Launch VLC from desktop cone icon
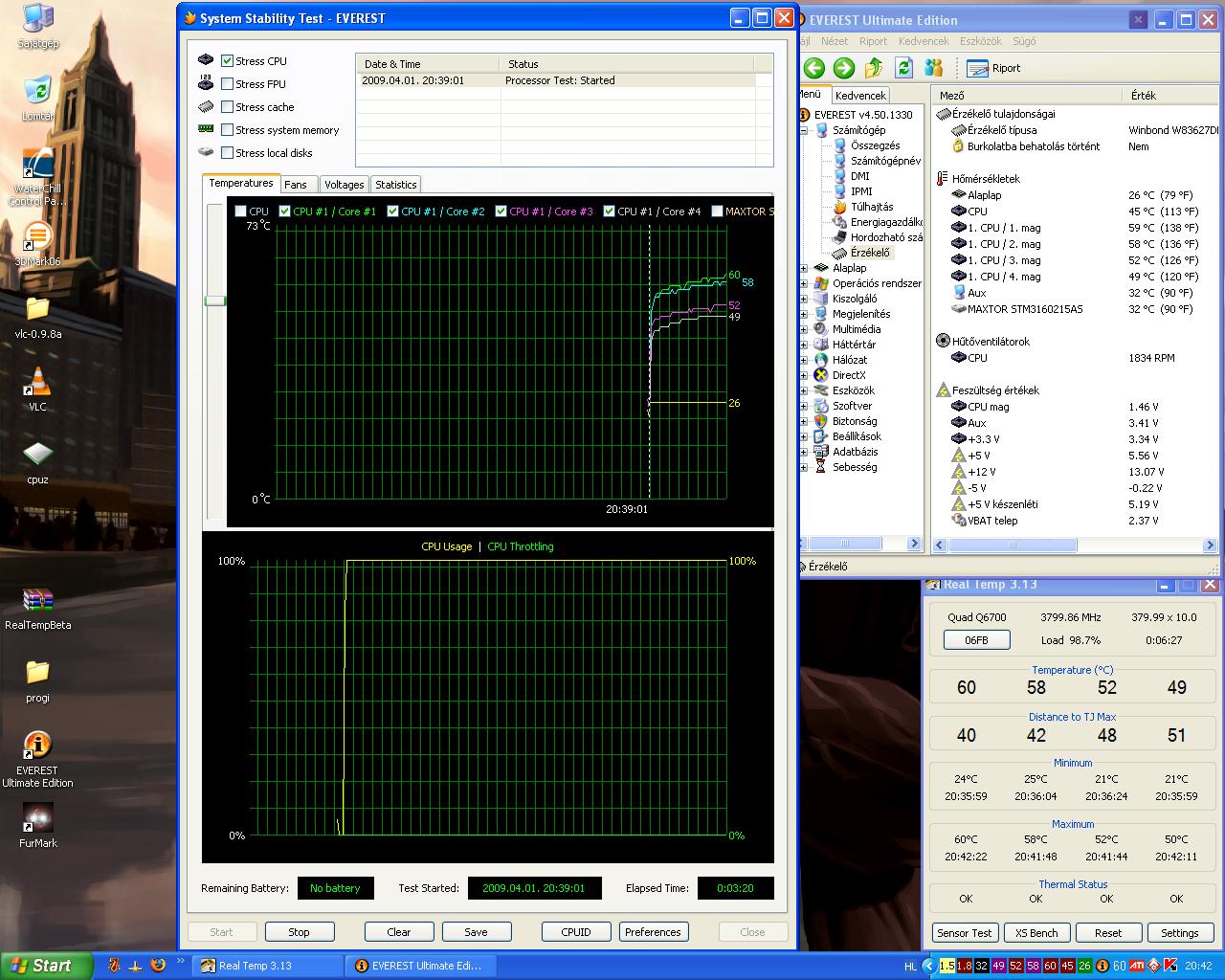The height and width of the screenshot is (980, 1225). tap(37, 390)
